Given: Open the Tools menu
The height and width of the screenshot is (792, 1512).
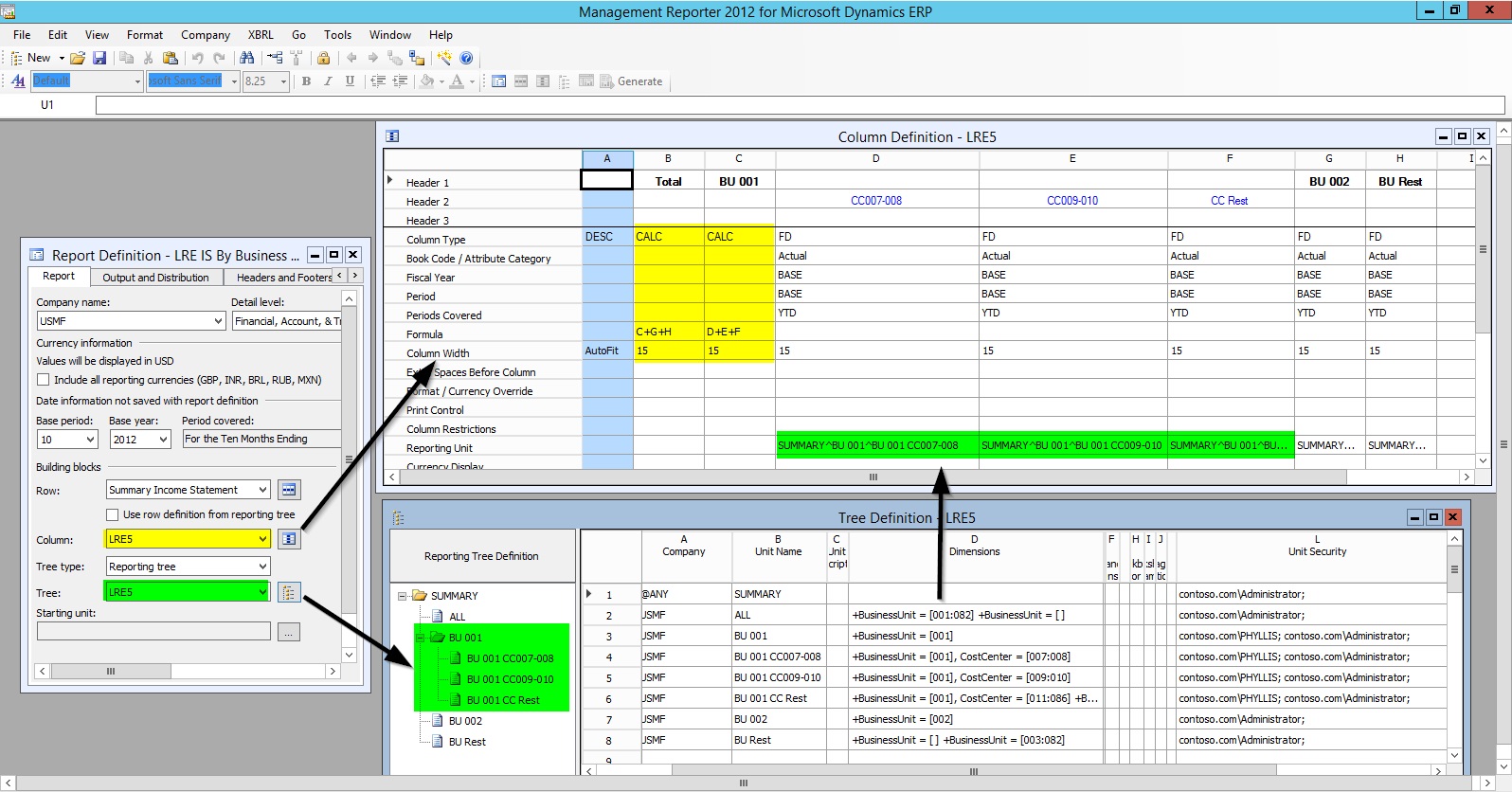Looking at the screenshot, I should click(x=337, y=35).
